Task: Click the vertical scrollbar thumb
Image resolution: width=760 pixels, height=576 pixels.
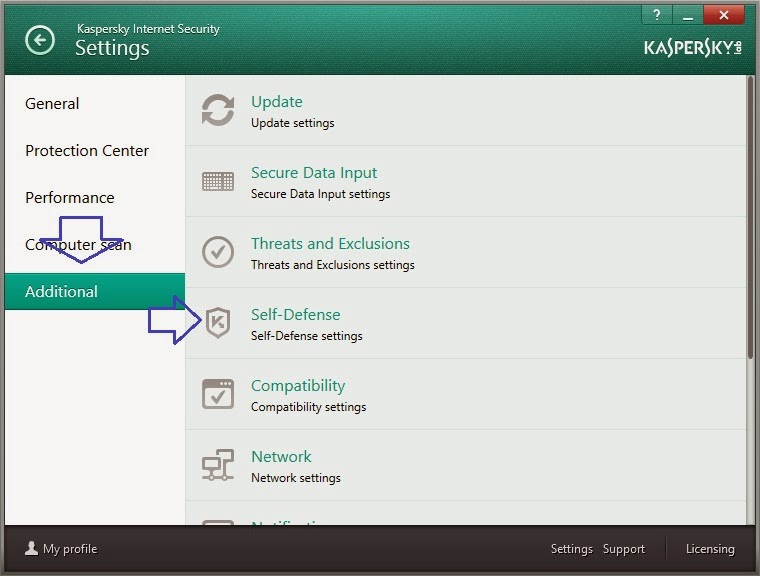Action: 750,217
